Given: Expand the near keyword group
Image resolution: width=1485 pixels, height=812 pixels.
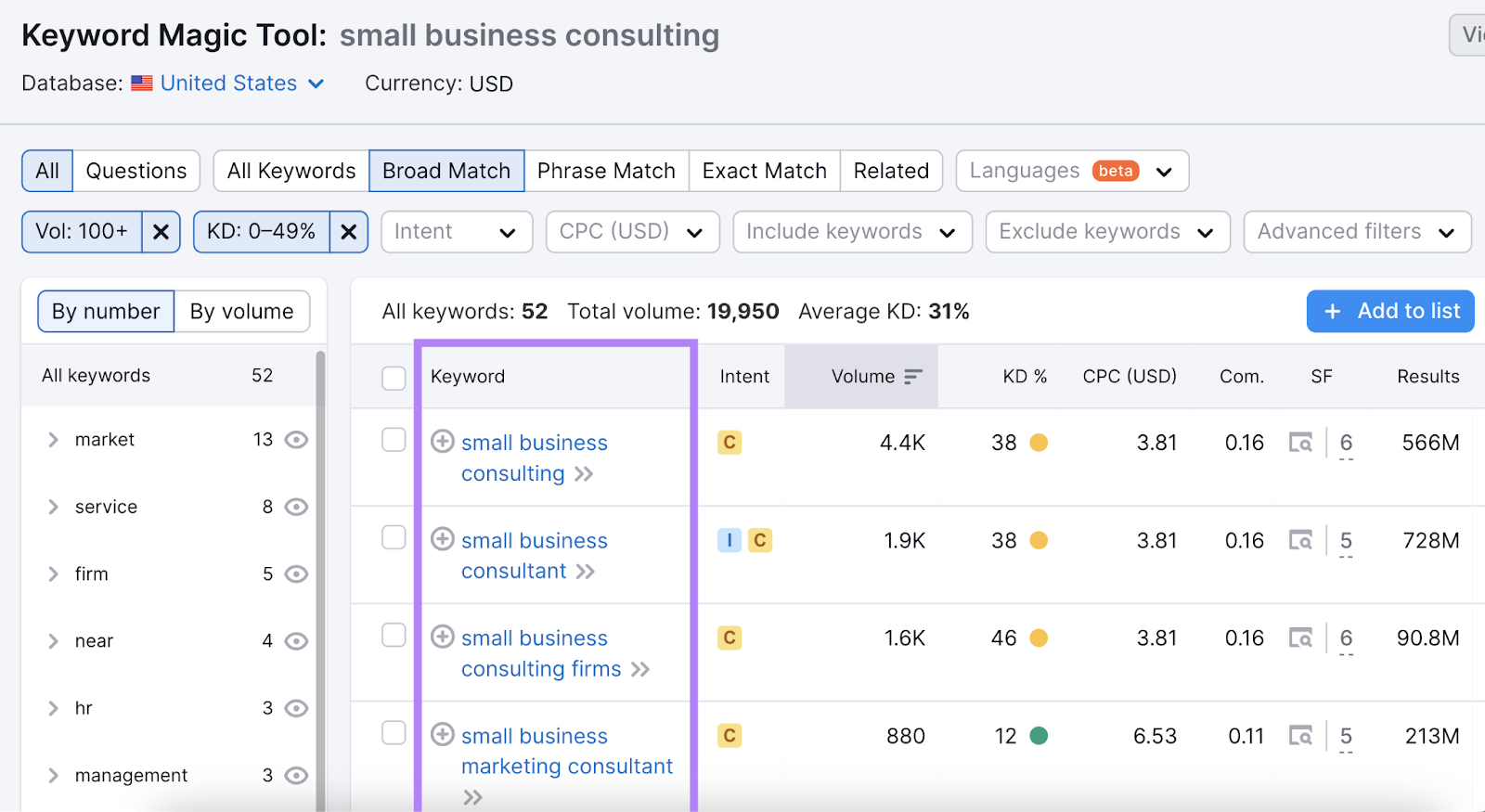Looking at the screenshot, I should [x=53, y=641].
